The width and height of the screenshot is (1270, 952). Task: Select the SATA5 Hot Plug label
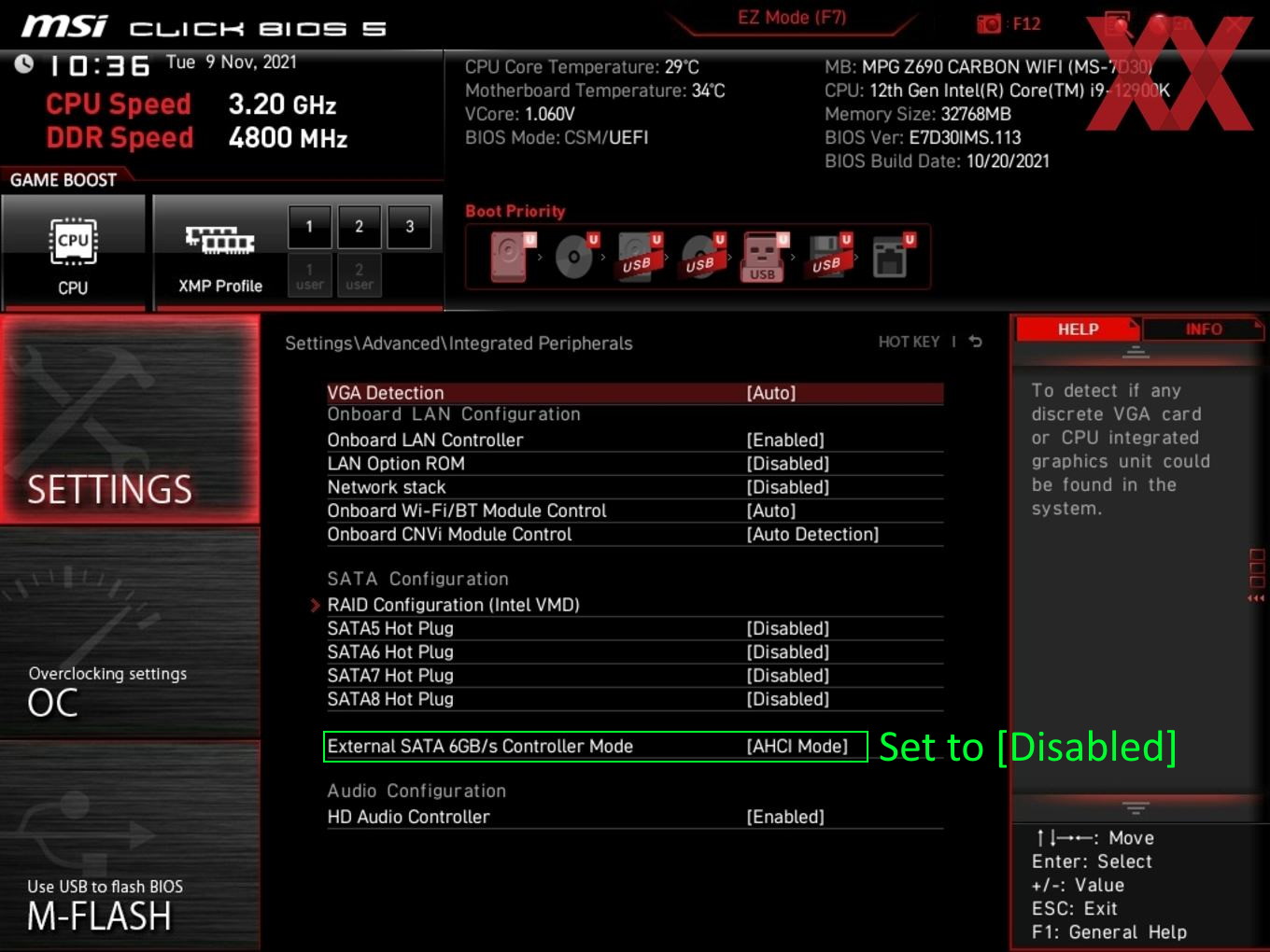390,628
